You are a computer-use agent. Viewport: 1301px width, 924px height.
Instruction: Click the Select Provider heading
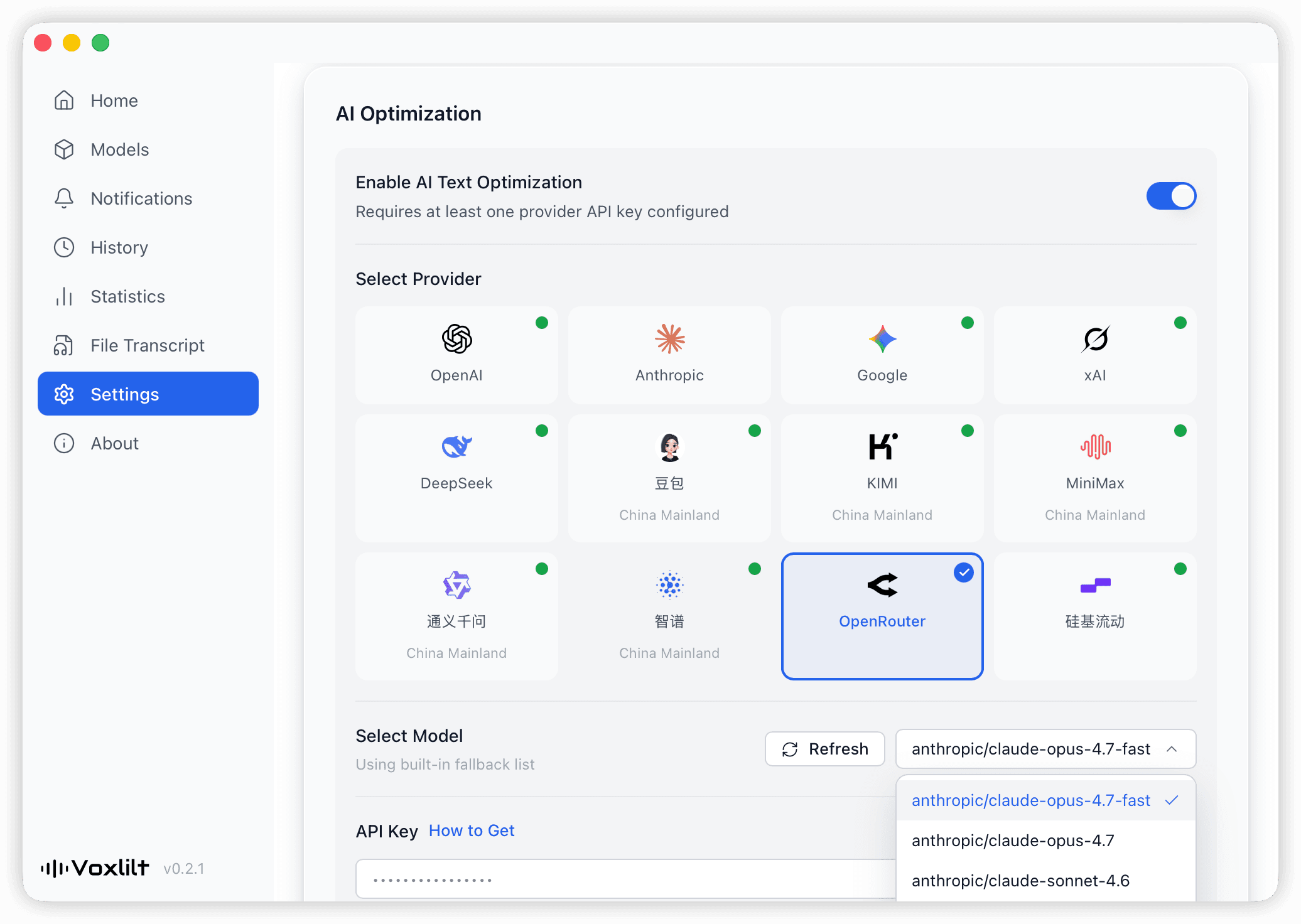(x=418, y=279)
